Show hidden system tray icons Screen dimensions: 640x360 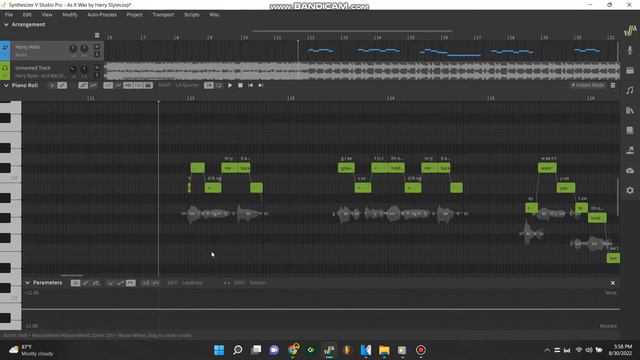pos(547,350)
